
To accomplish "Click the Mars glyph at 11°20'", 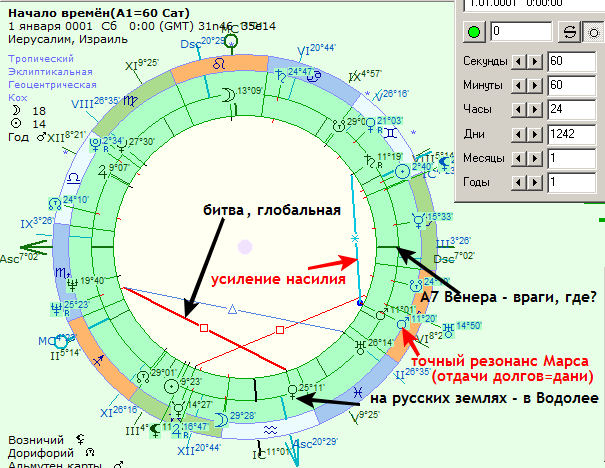I will [403, 323].
